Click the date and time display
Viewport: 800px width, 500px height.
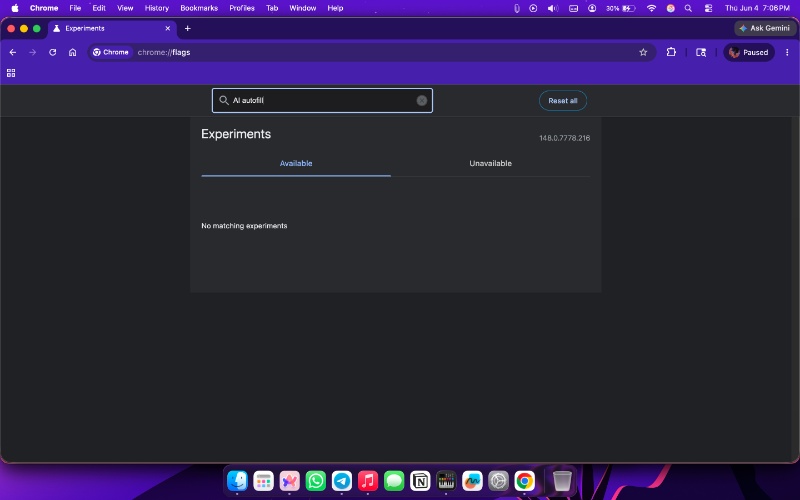pos(757,8)
